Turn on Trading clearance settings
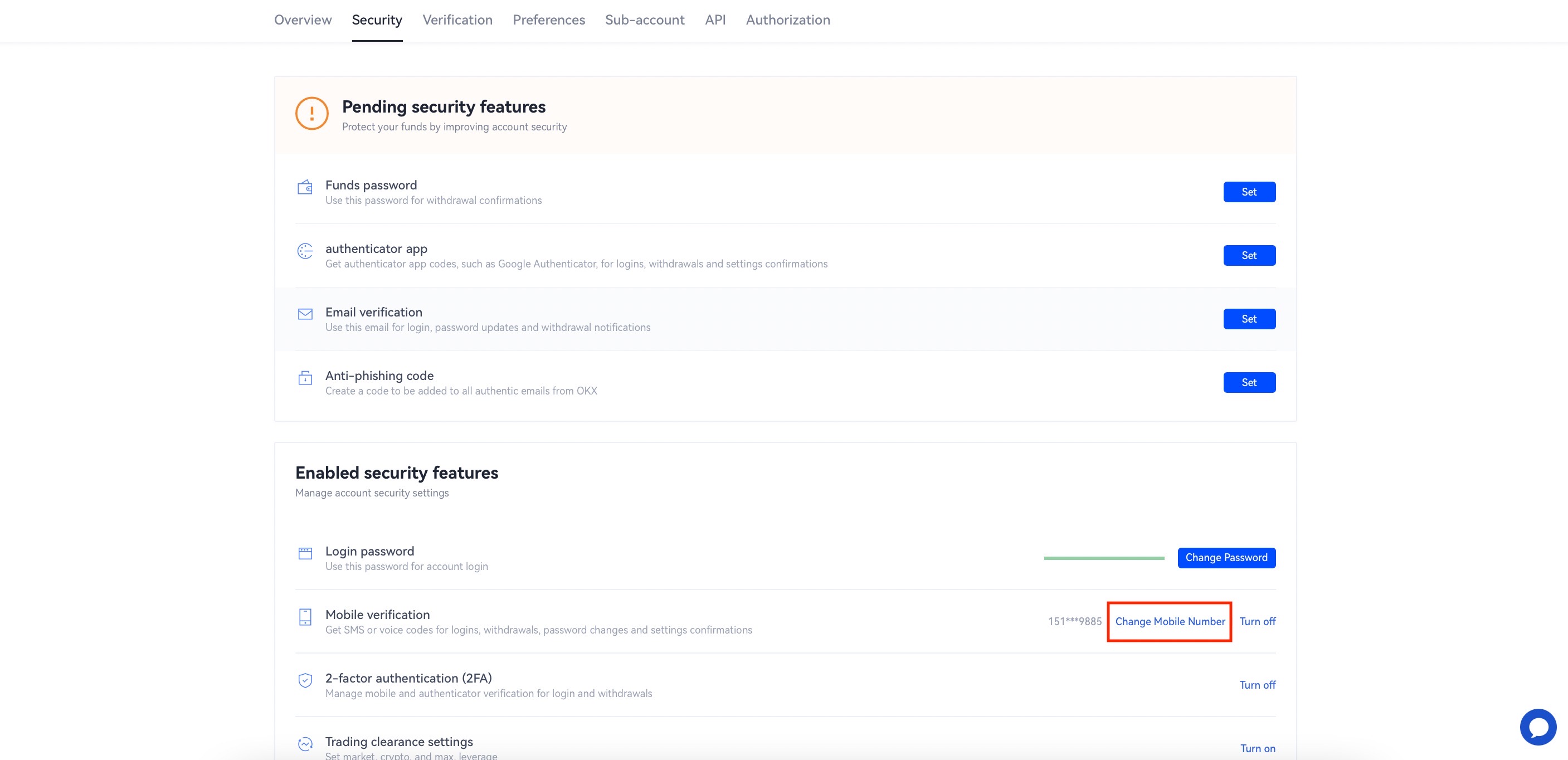 coord(1258,748)
